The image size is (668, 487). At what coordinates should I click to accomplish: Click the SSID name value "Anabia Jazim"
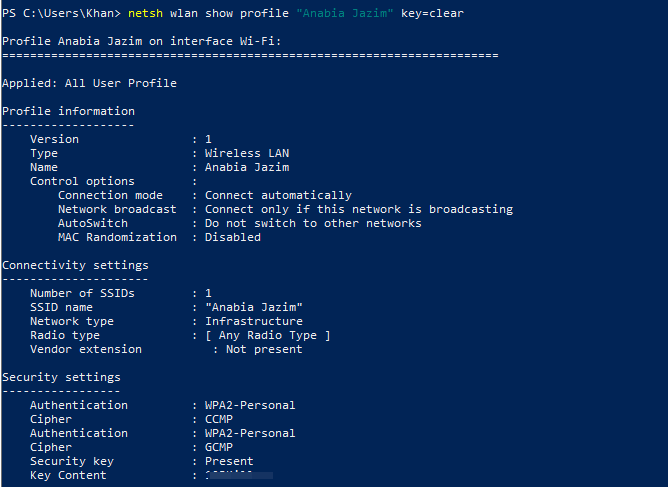pyautogui.click(x=253, y=307)
